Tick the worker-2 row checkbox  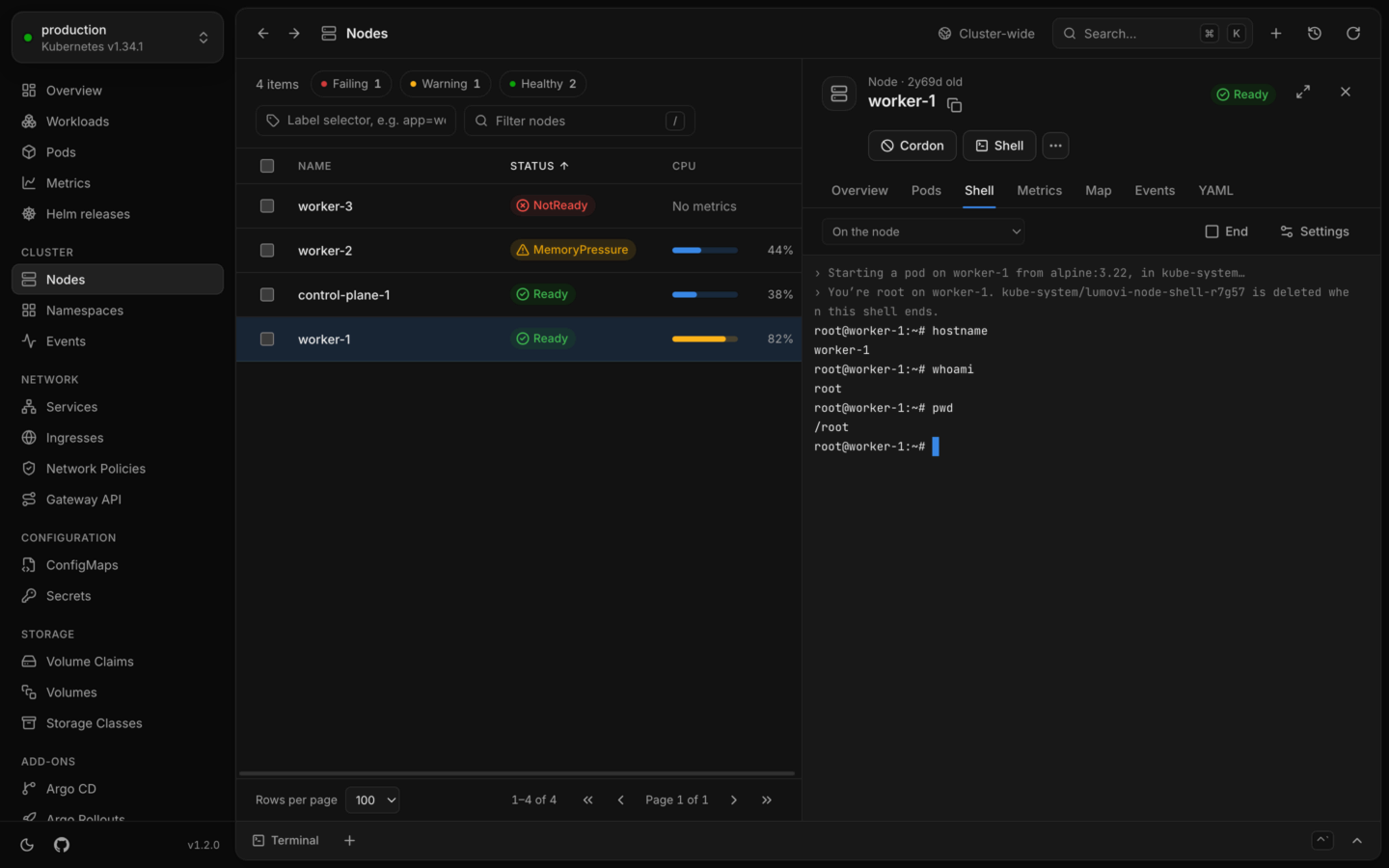pyautogui.click(x=267, y=251)
